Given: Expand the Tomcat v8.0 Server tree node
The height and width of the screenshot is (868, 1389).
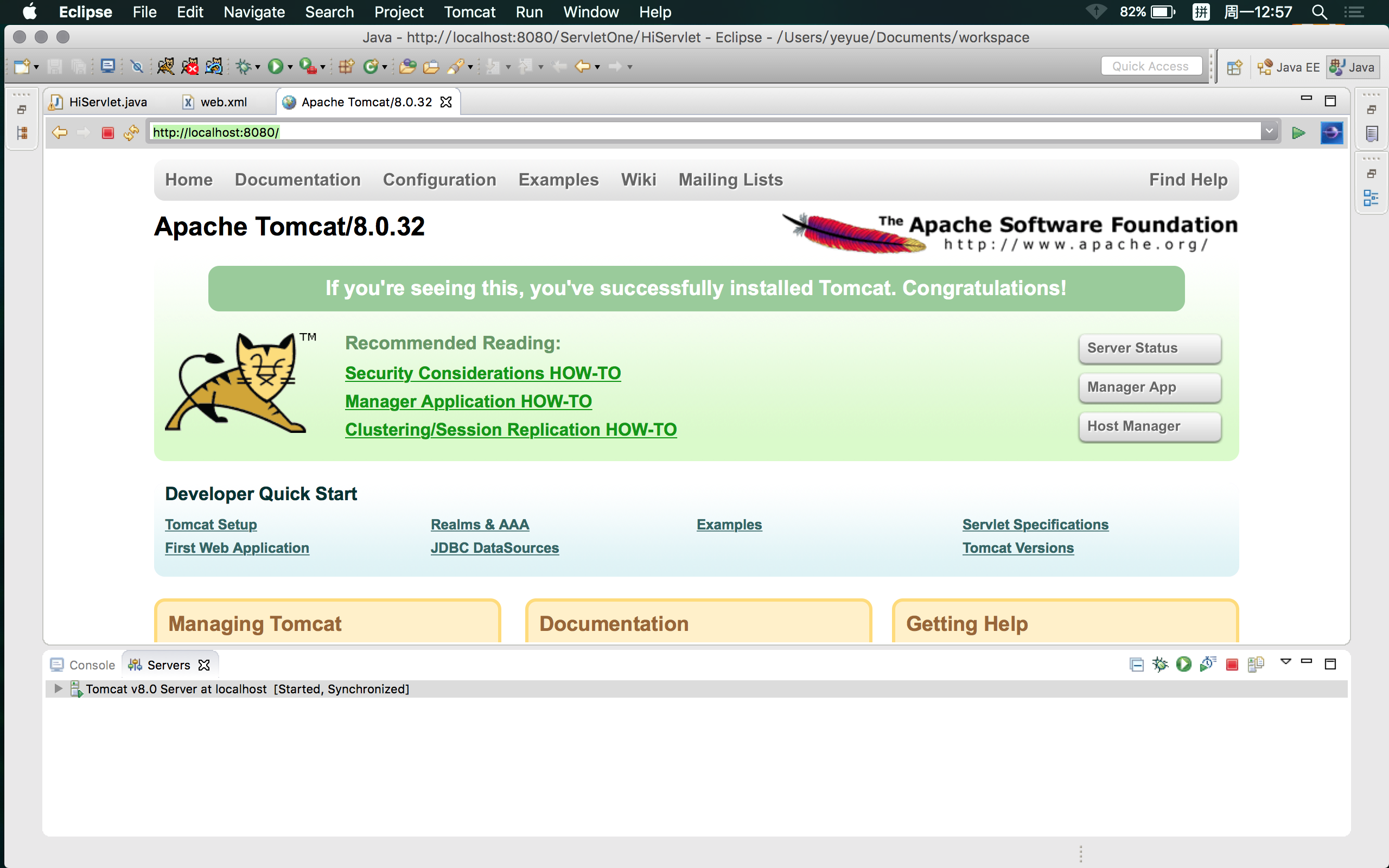Looking at the screenshot, I should coord(58,688).
